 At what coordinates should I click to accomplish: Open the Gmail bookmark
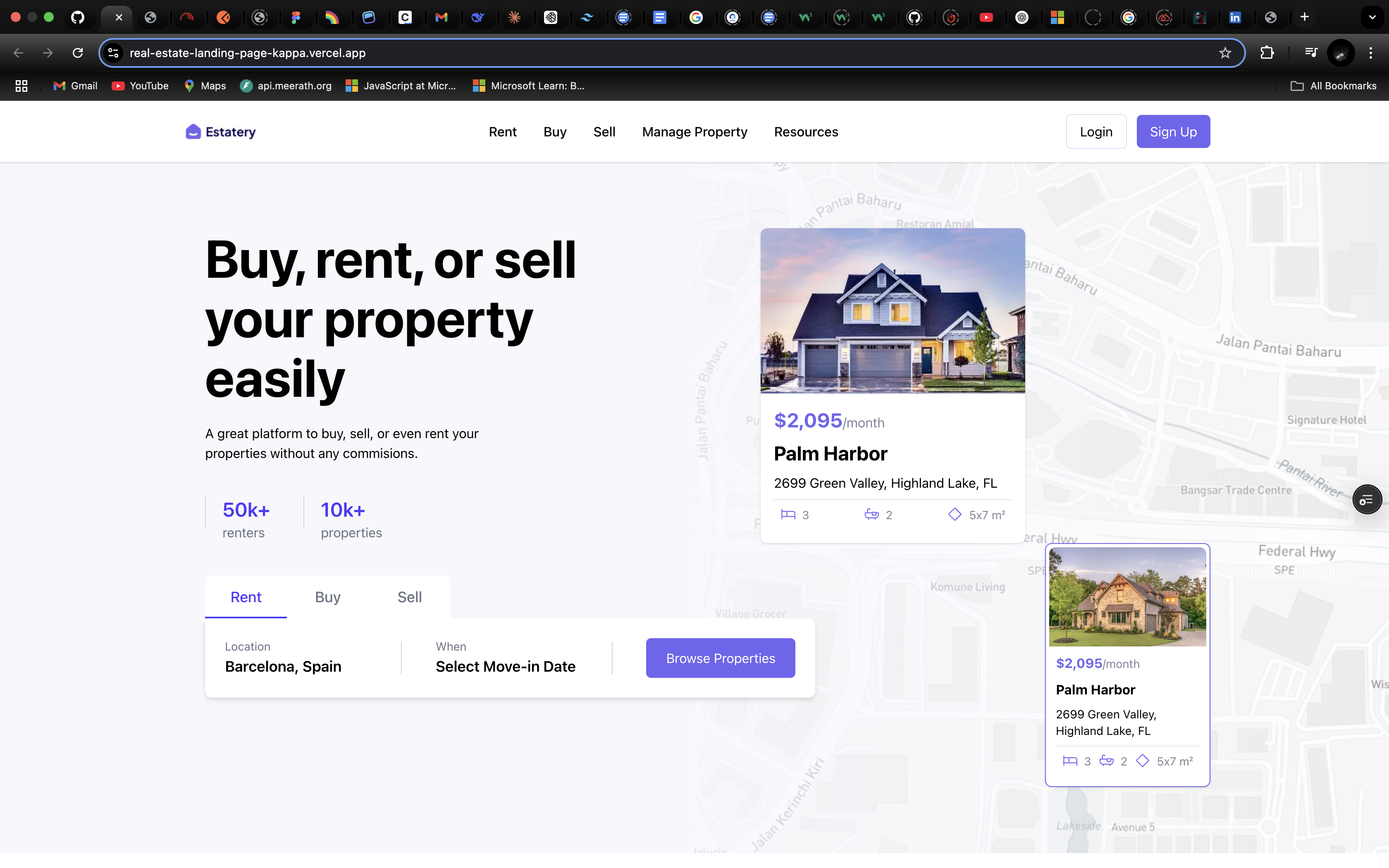point(75,86)
